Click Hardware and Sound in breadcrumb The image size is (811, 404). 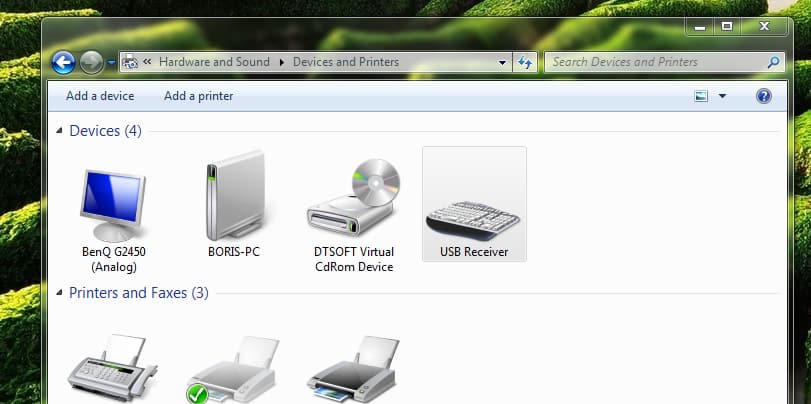213,62
